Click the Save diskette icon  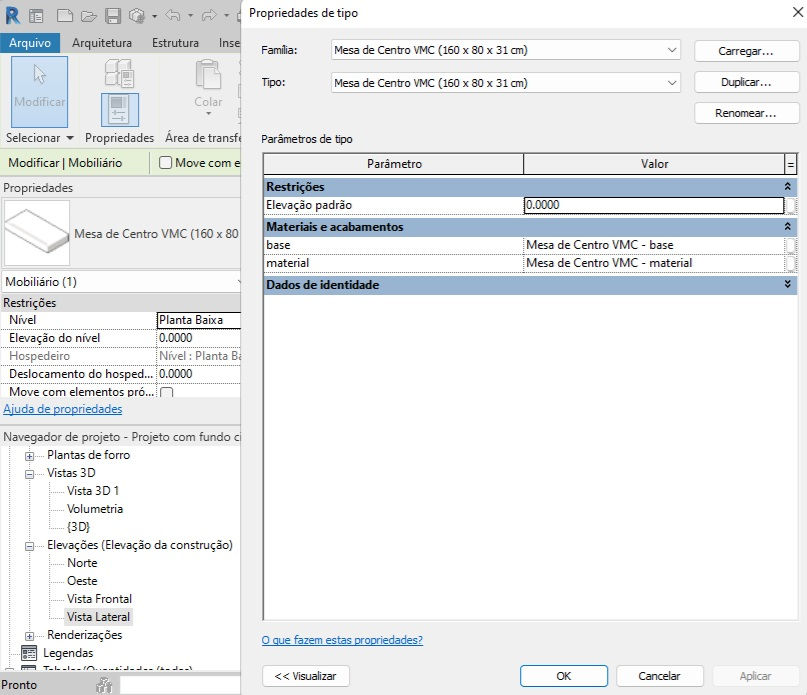point(113,16)
